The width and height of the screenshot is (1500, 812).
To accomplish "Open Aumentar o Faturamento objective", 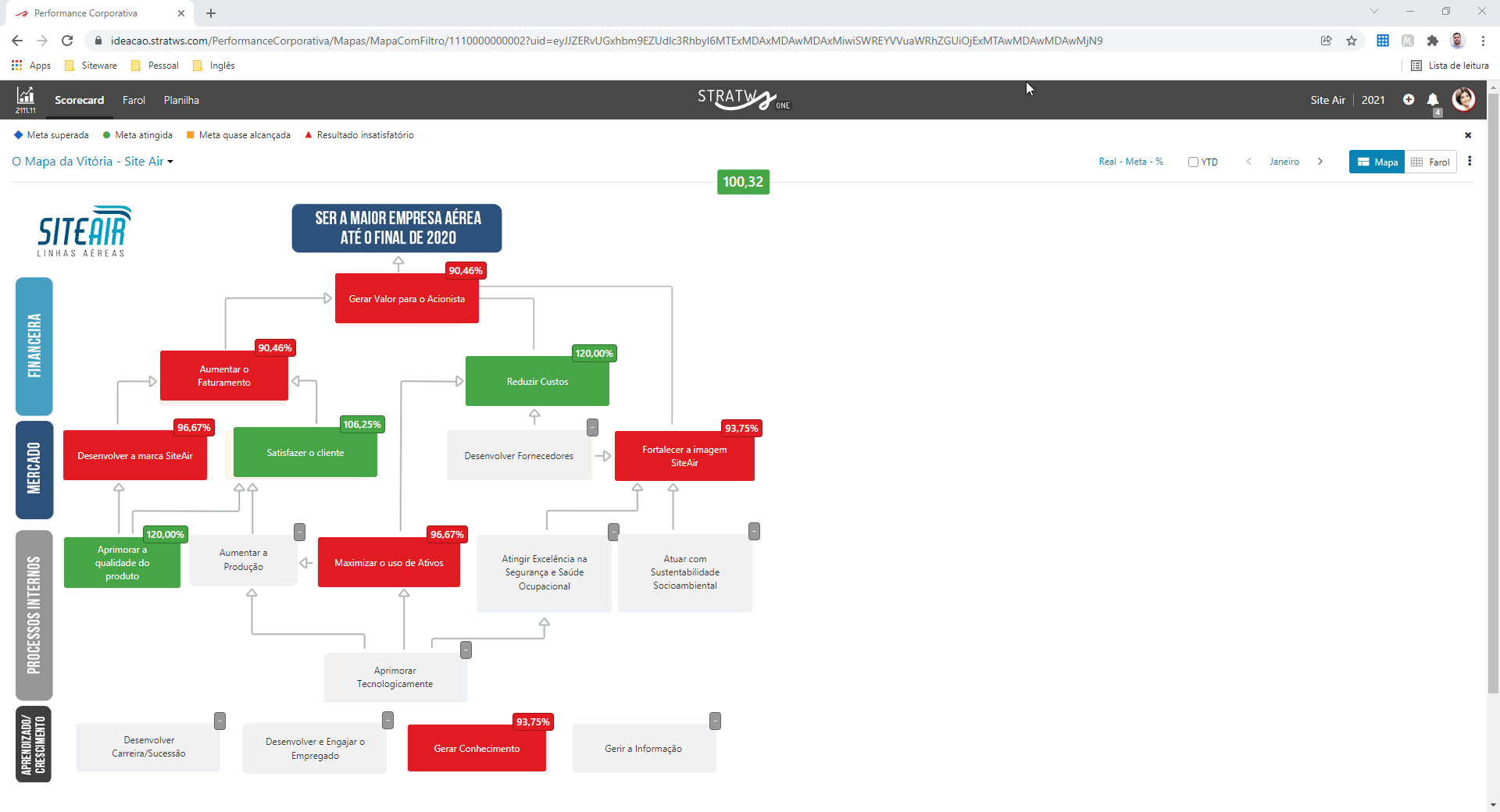I will [x=224, y=376].
